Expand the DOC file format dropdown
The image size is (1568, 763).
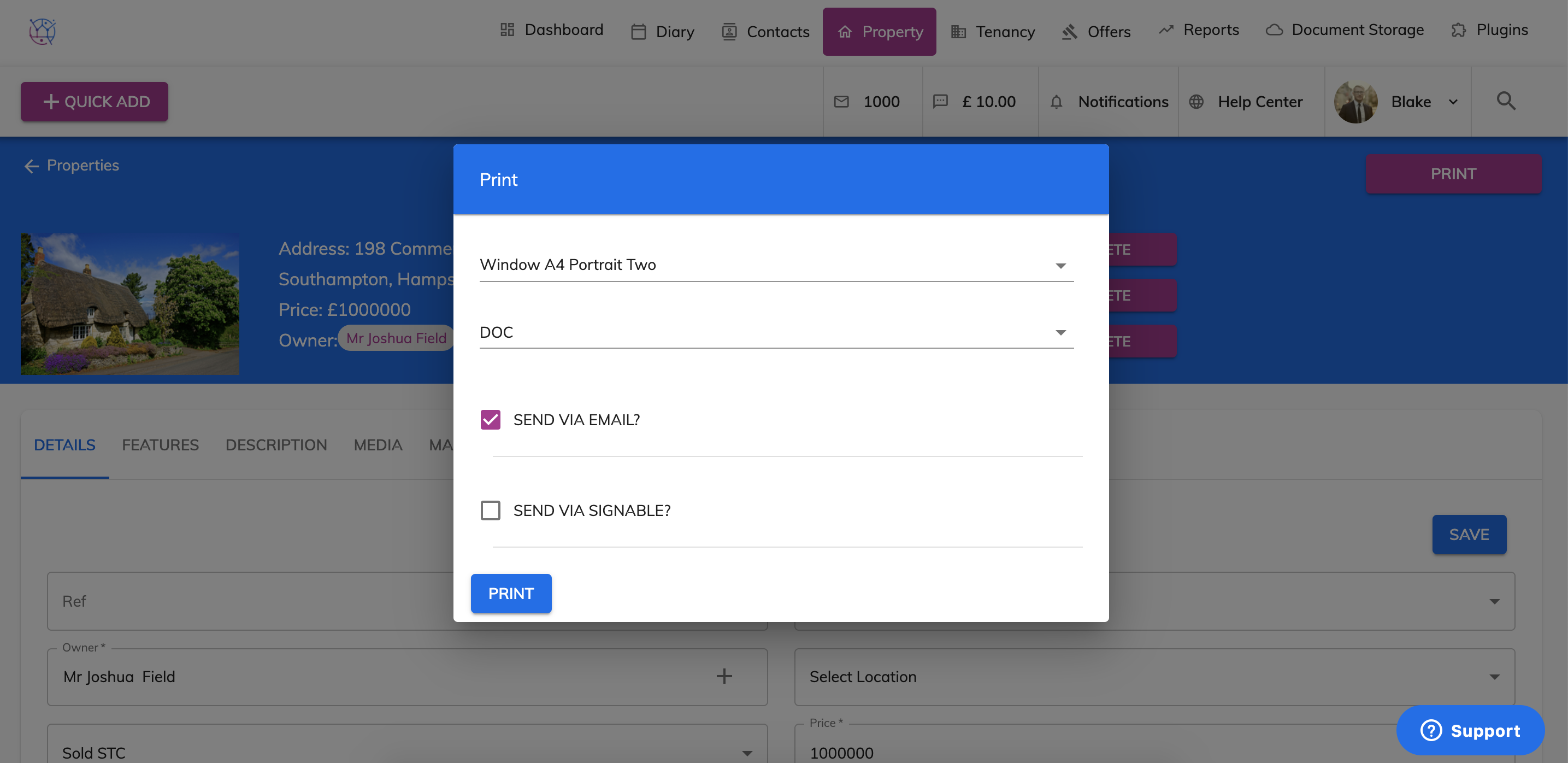pyautogui.click(x=1060, y=332)
